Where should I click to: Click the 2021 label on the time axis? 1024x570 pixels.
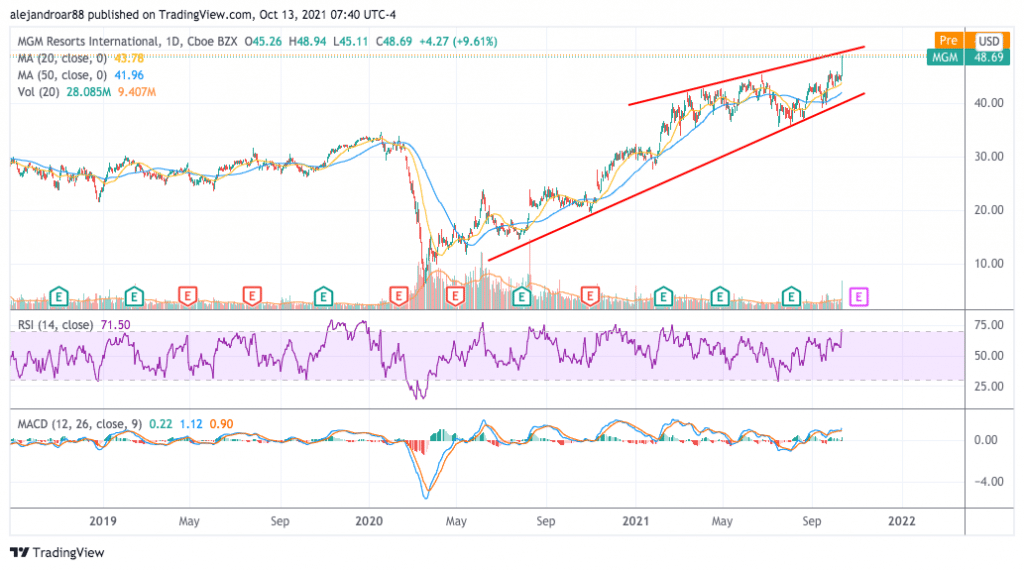[635, 521]
